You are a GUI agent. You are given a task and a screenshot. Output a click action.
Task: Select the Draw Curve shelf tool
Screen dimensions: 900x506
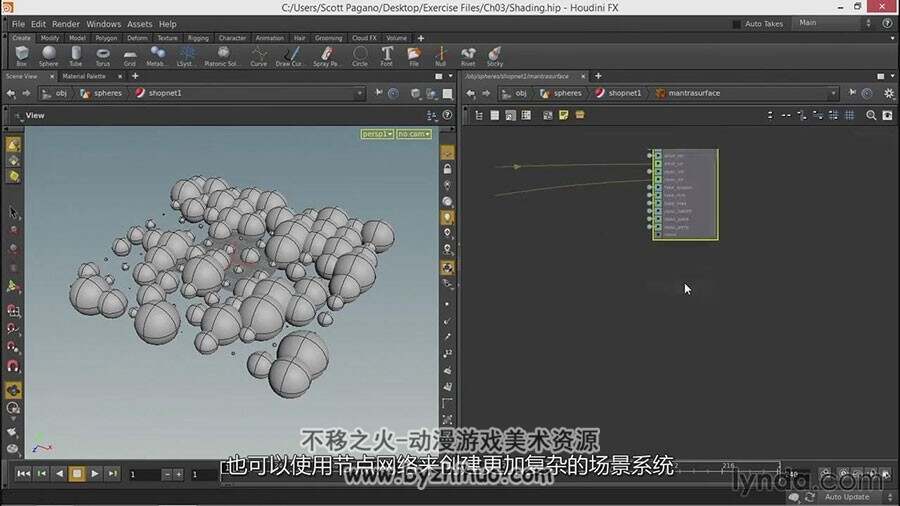pyautogui.click(x=290, y=56)
